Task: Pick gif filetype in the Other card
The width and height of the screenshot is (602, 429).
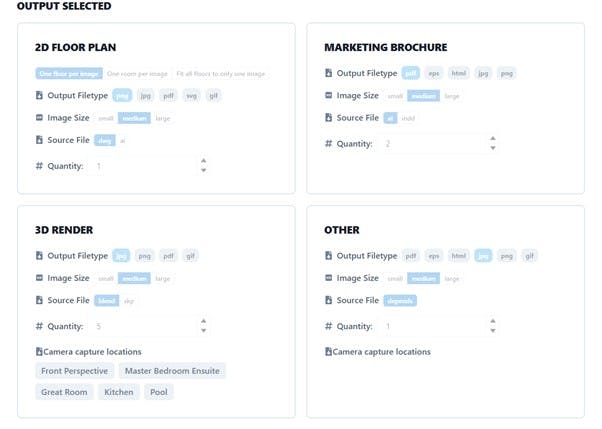Action: click(529, 256)
